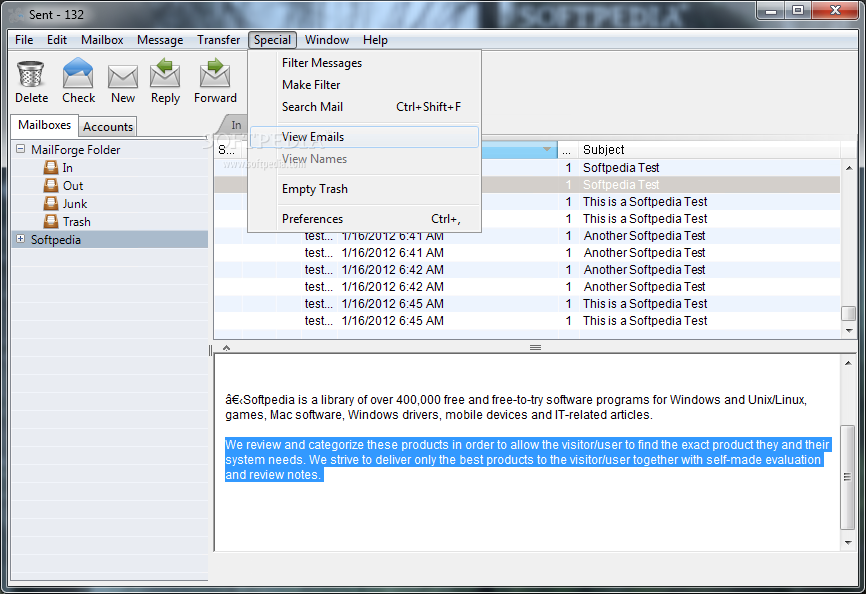
Task: Click the sort arrow on the highlighted column
Action: pyautogui.click(x=546, y=149)
